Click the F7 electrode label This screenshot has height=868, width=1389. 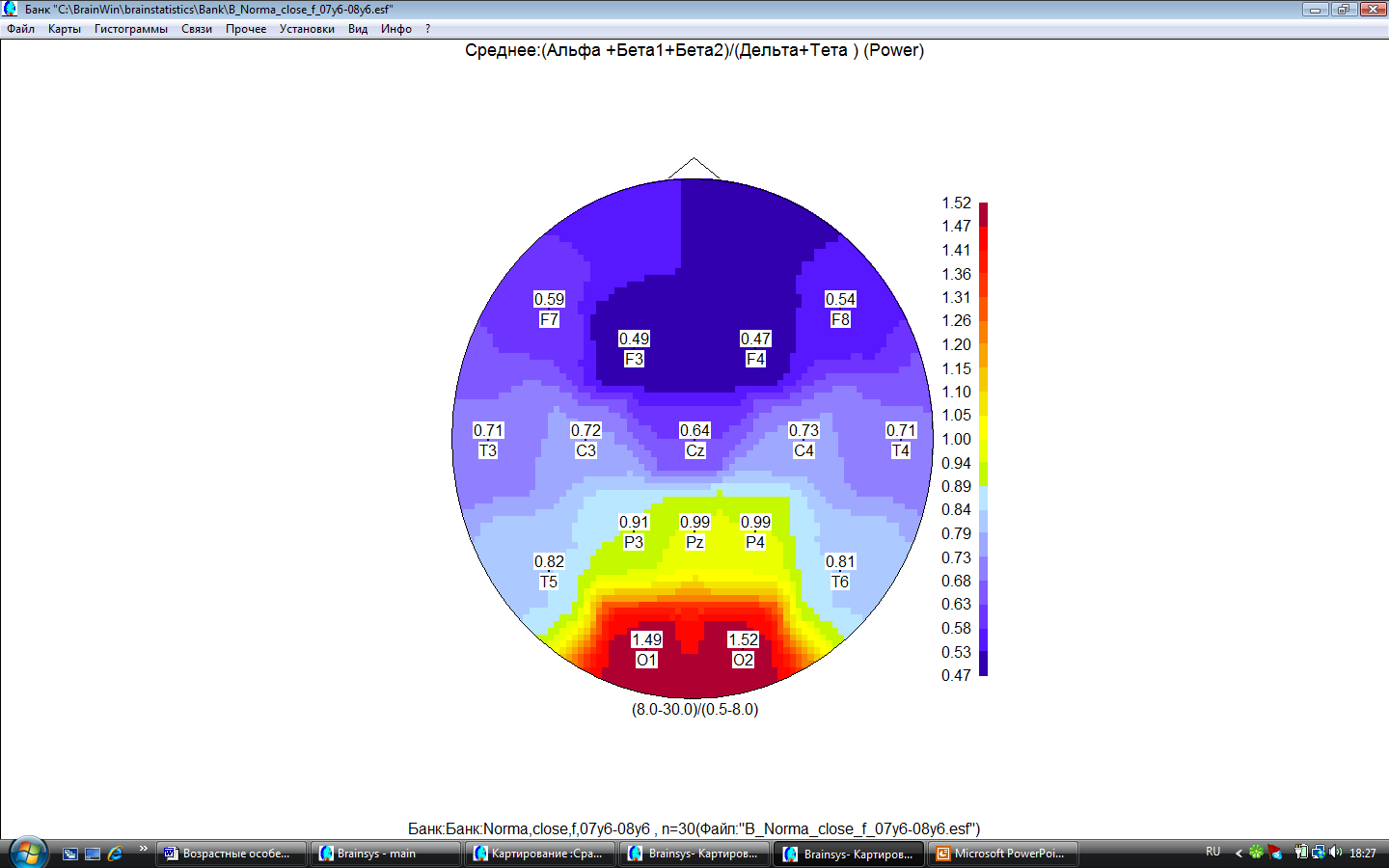click(549, 319)
